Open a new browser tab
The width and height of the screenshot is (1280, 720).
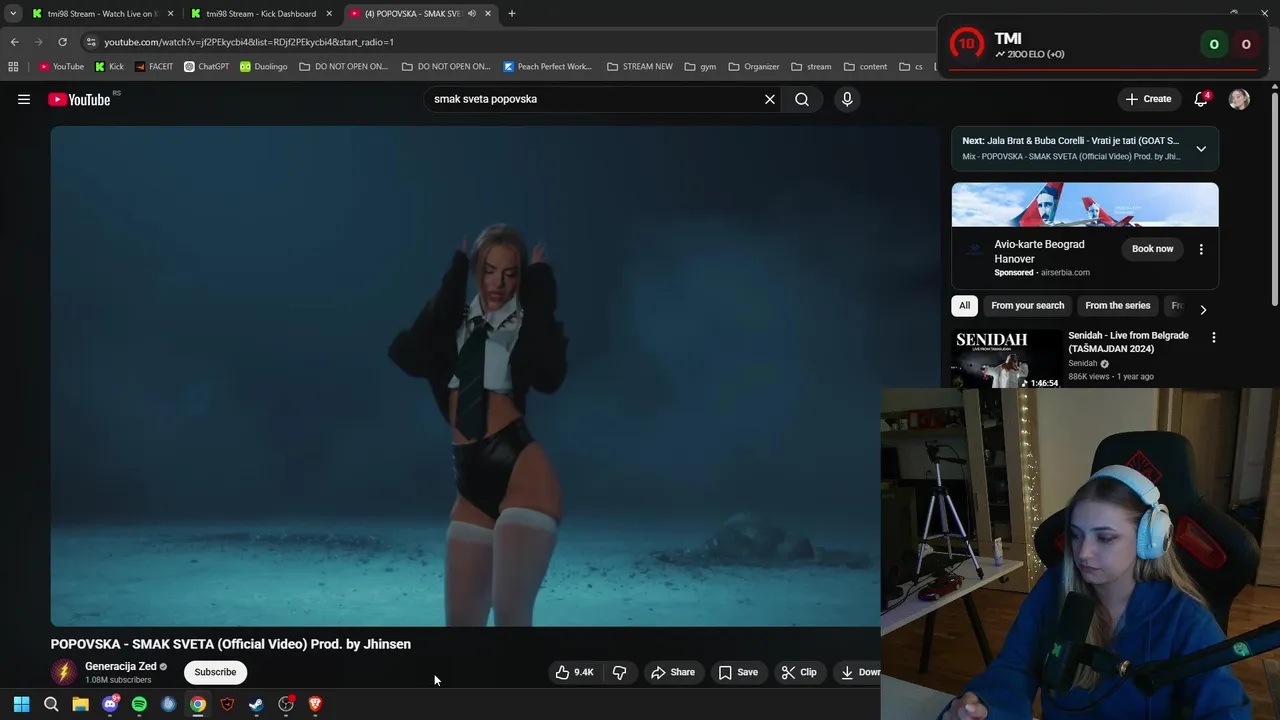point(512,13)
